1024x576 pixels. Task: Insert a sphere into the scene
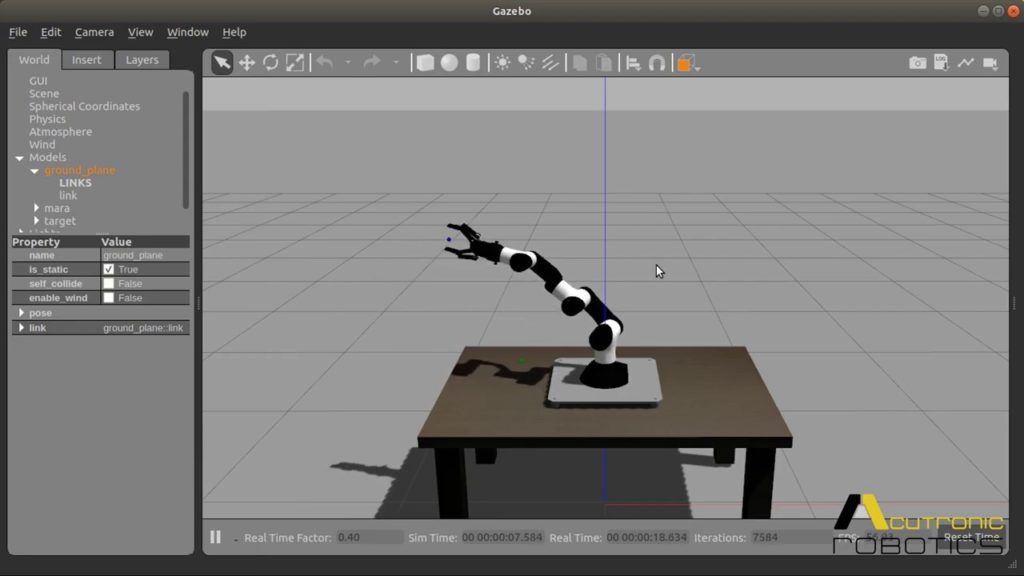pyautogui.click(x=447, y=62)
